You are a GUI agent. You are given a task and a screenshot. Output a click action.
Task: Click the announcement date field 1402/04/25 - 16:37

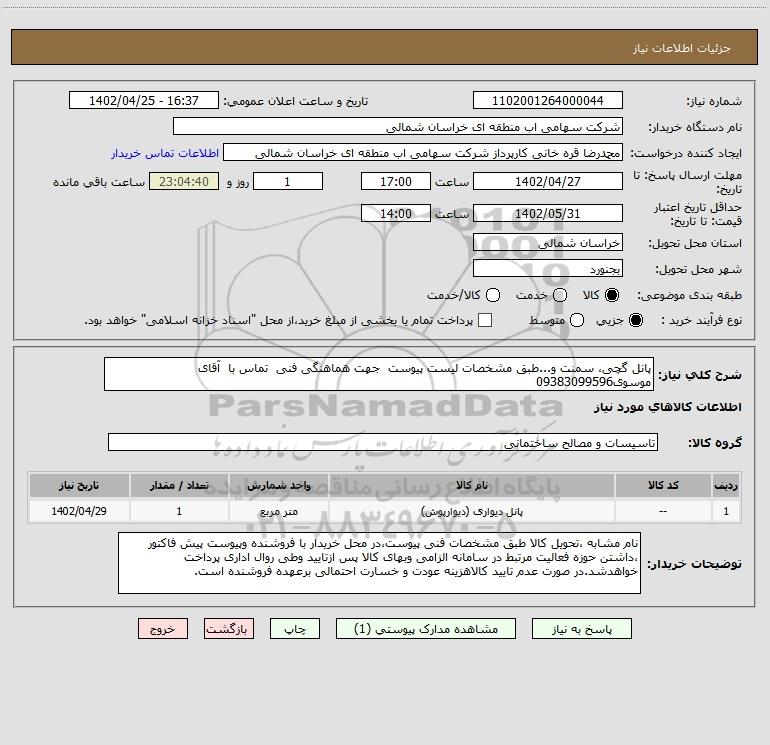tap(144, 101)
